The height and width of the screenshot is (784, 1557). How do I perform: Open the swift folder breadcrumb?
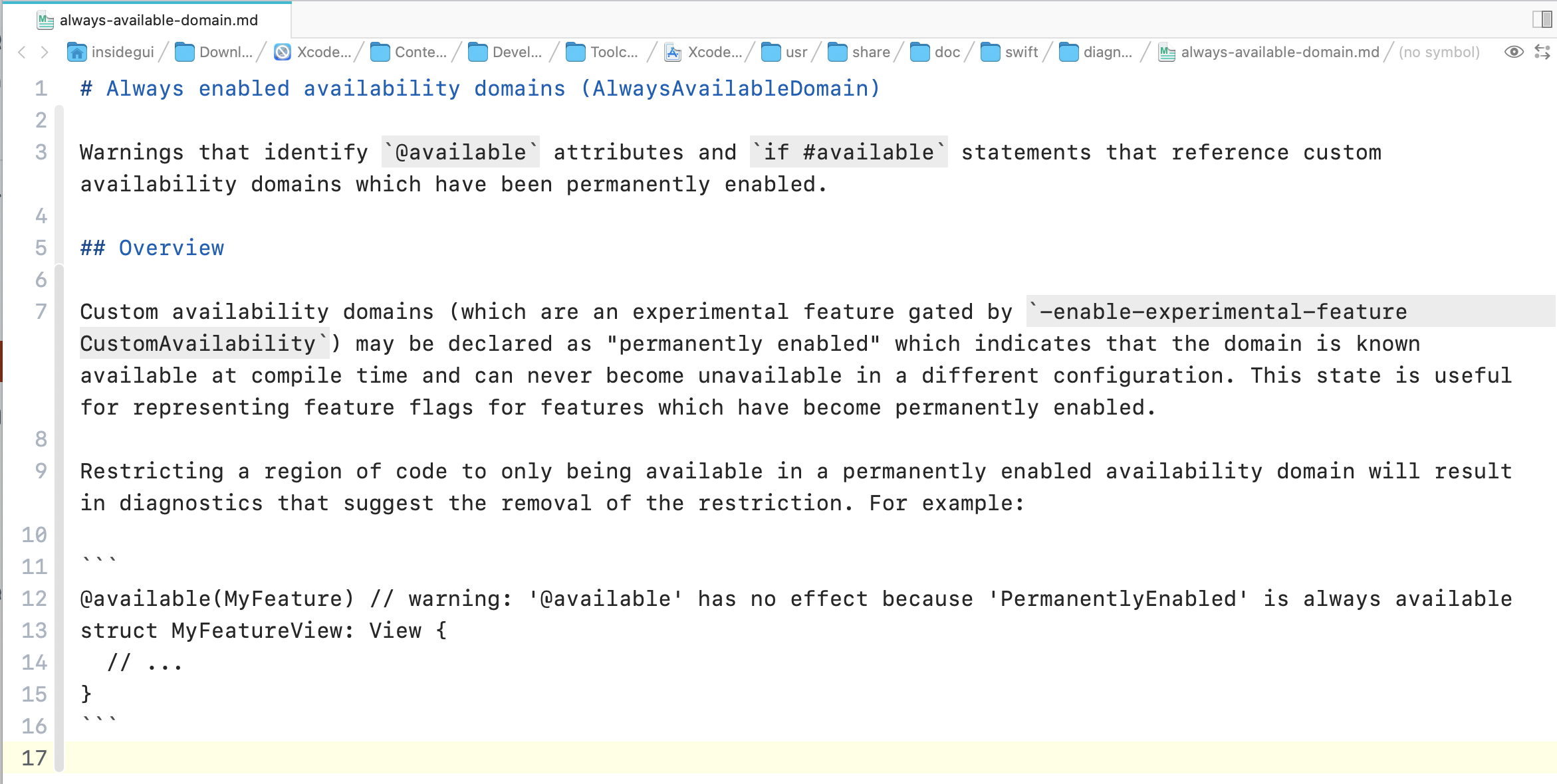click(x=1010, y=52)
